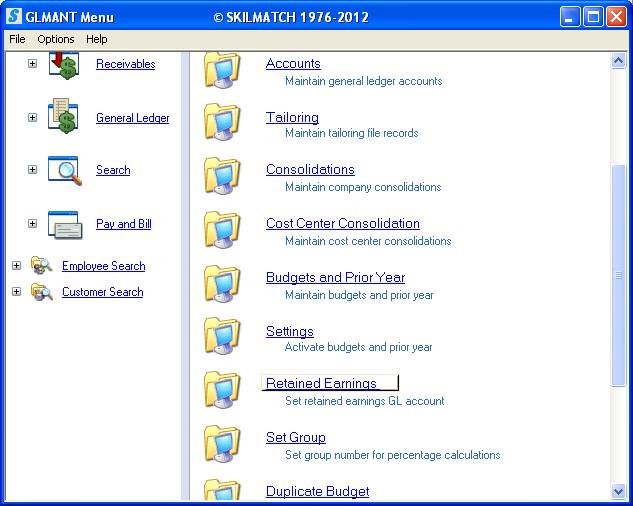
Task: Click 'Set retained earnings GL account' description
Action: click(365, 401)
